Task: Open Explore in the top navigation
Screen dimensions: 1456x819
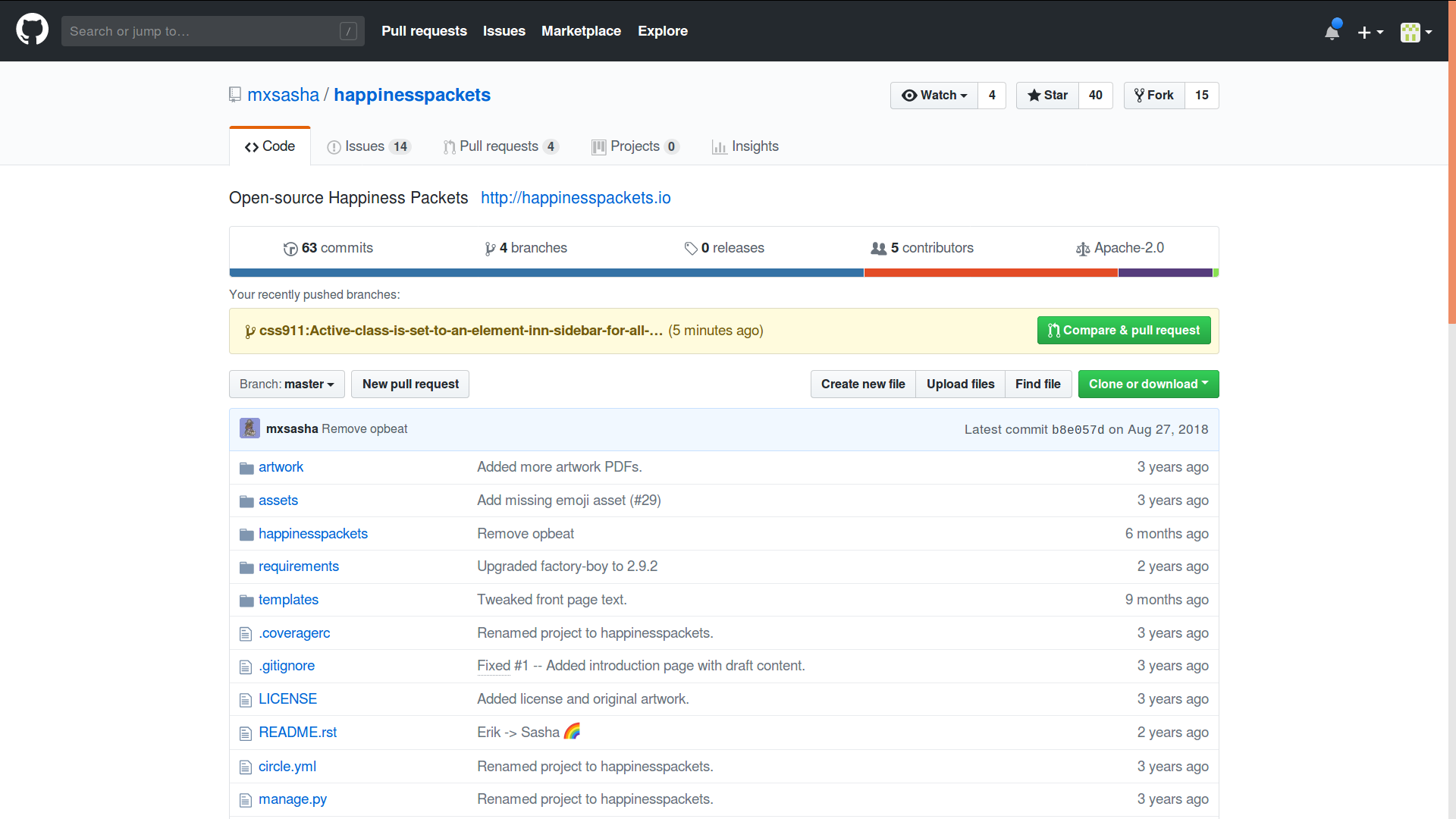Action: (663, 31)
